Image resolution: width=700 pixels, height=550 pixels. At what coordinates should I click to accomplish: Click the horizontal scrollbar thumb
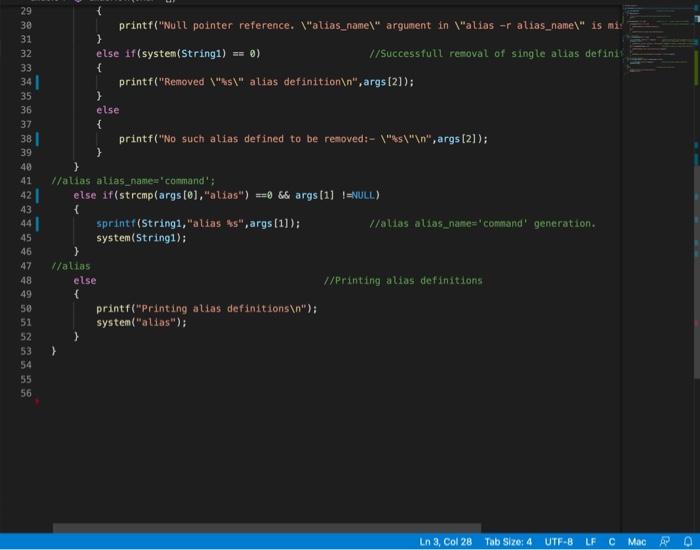pos(267,528)
